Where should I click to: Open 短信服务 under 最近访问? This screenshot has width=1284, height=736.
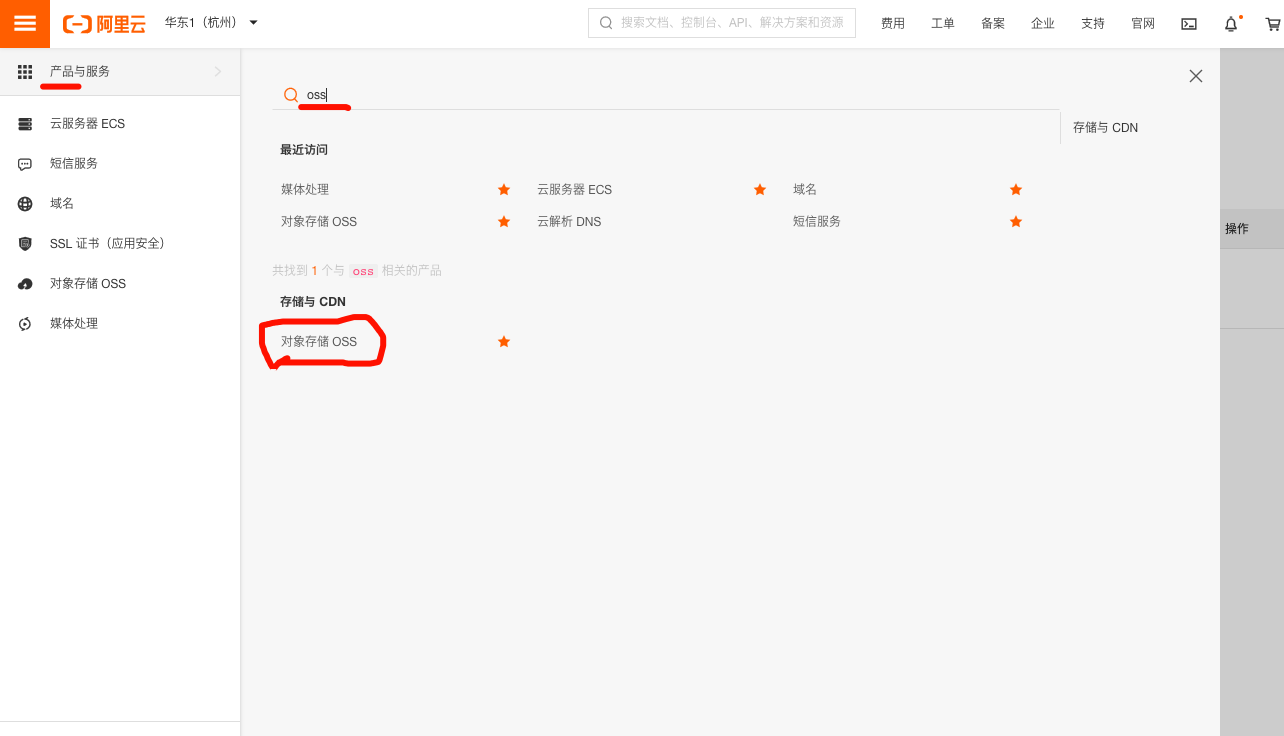817,222
